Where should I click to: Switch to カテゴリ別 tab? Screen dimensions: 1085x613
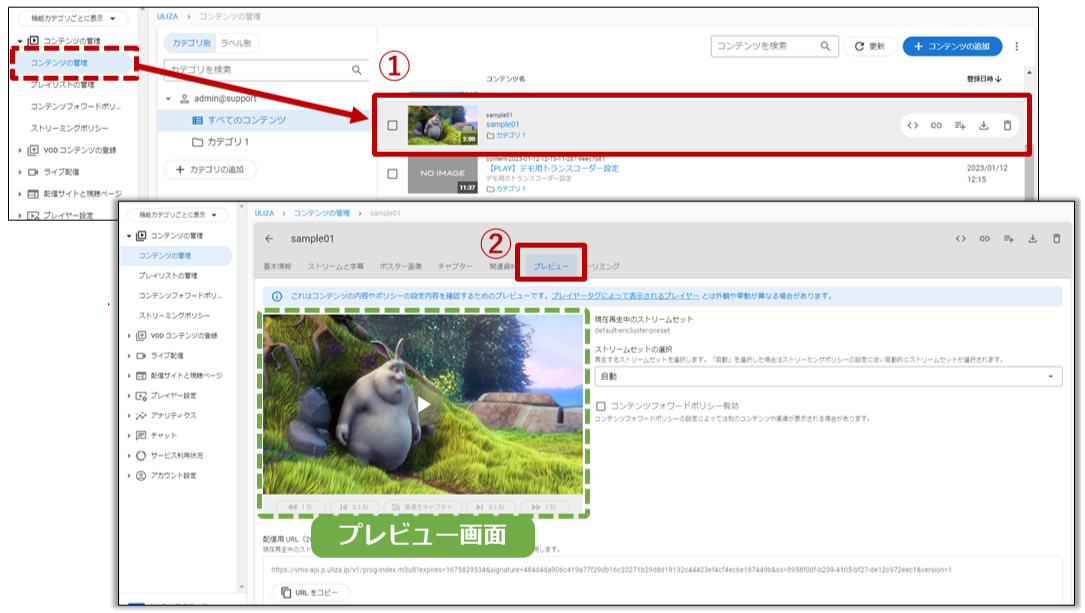pyautogui.click(x=190, y=43)
